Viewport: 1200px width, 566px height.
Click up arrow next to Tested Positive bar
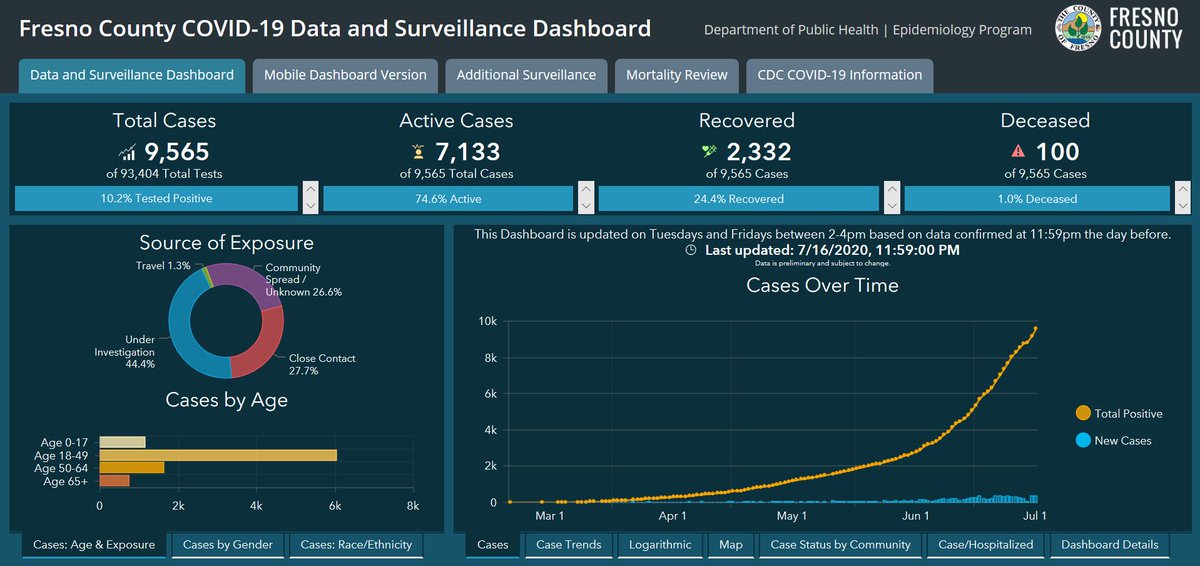click(x=310, y=189)
